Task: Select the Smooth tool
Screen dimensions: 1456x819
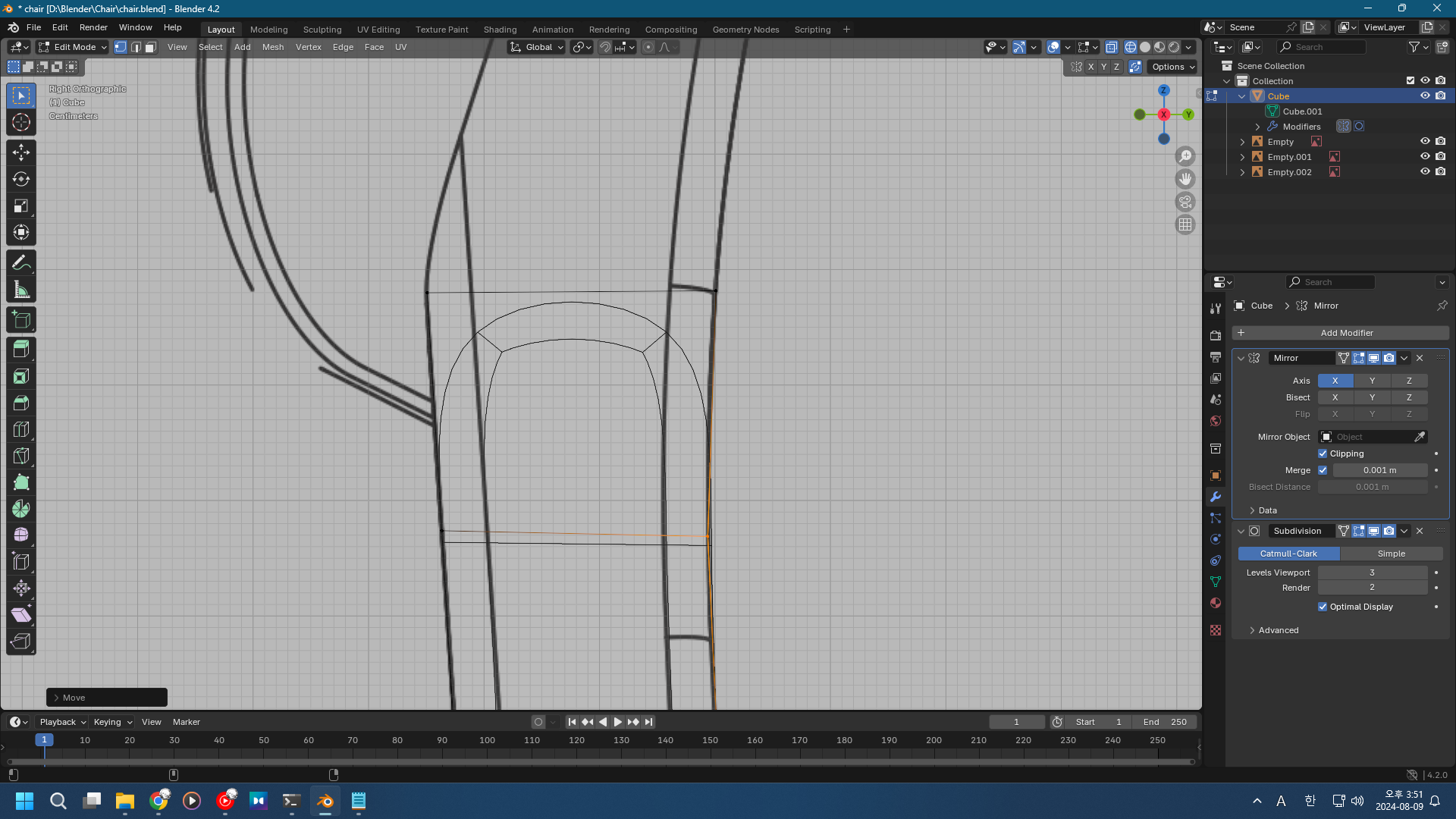Action: pos(21,535)
